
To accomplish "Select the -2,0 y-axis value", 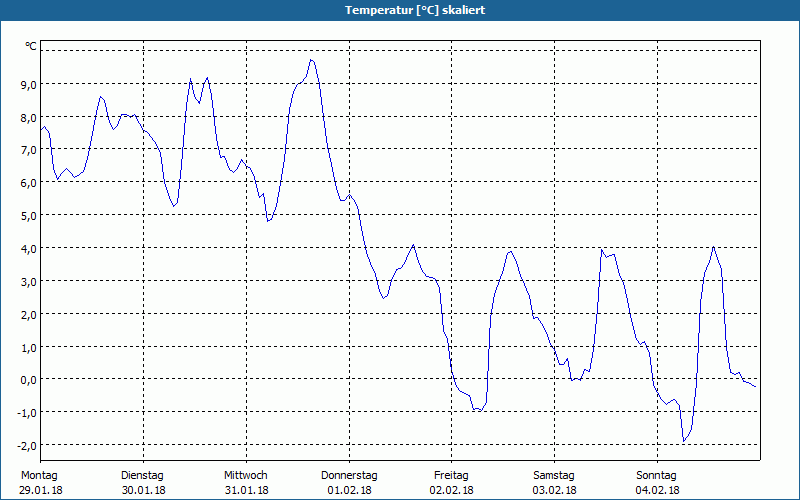I will coord(27,446).
